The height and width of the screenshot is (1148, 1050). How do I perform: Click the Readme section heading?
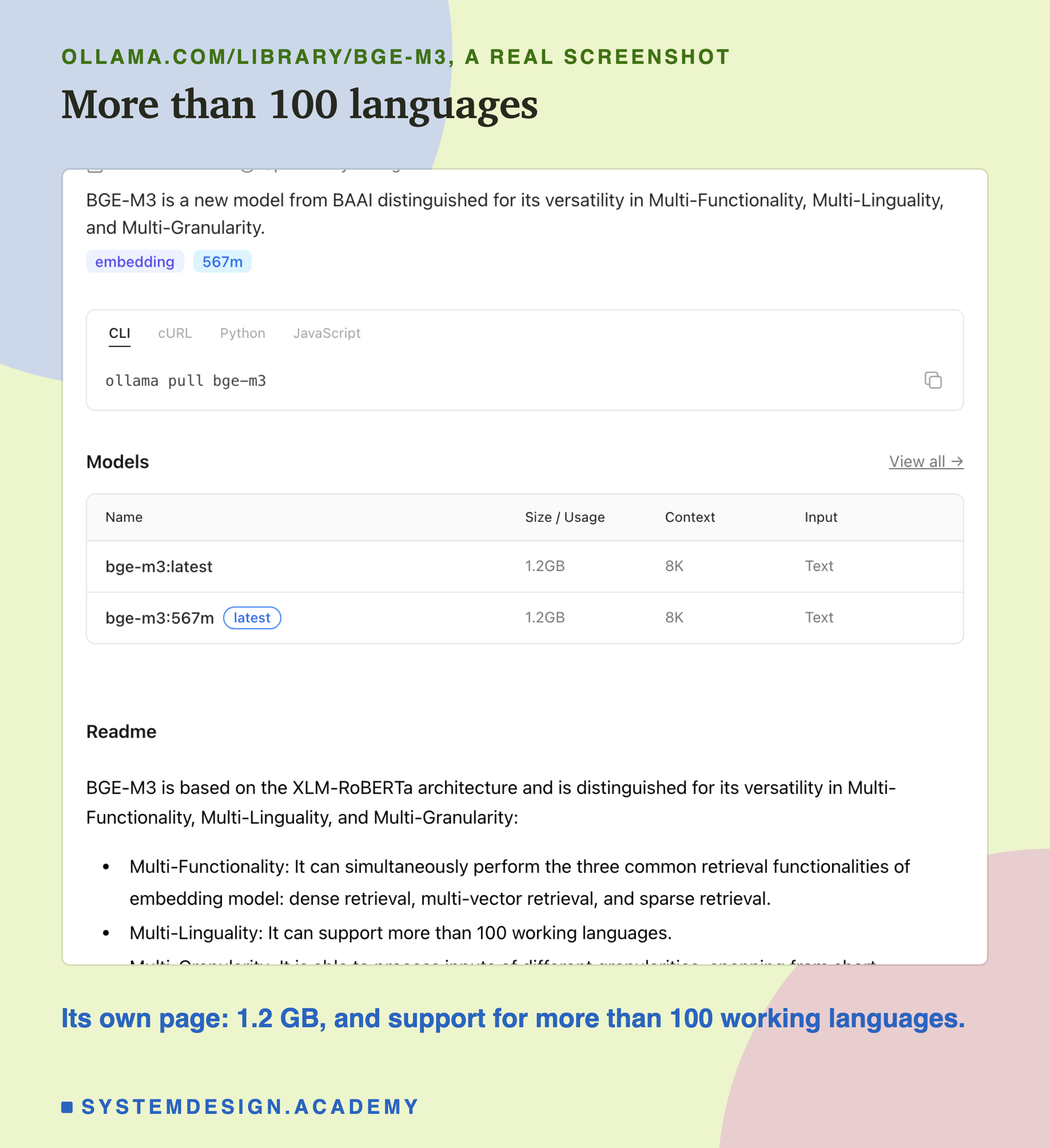[x=121, y=732]
